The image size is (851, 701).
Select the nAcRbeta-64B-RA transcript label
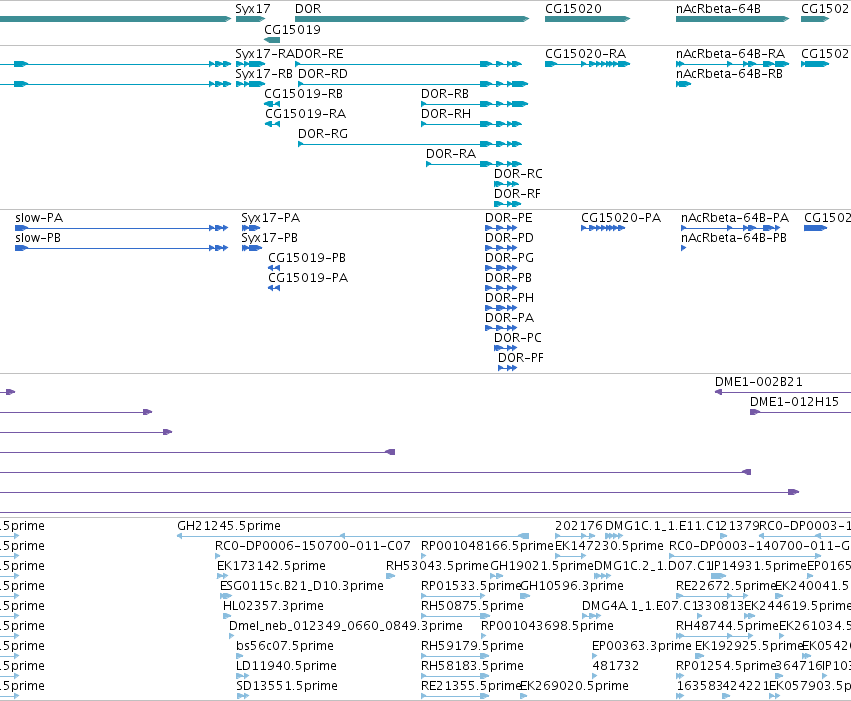click(730, 54)
